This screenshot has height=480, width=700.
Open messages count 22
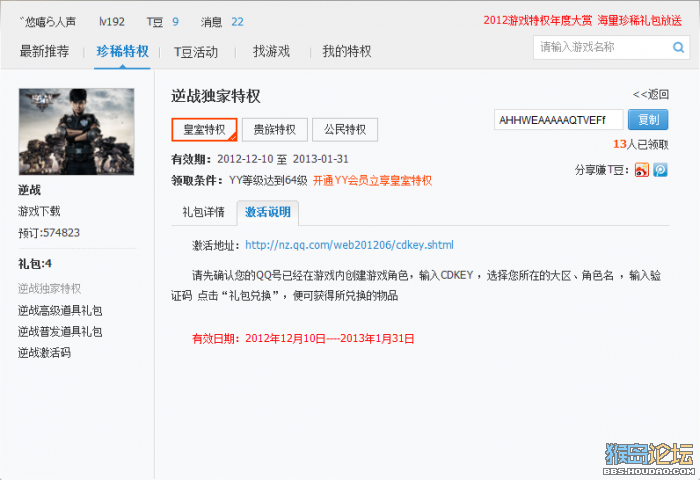[238, 22]
